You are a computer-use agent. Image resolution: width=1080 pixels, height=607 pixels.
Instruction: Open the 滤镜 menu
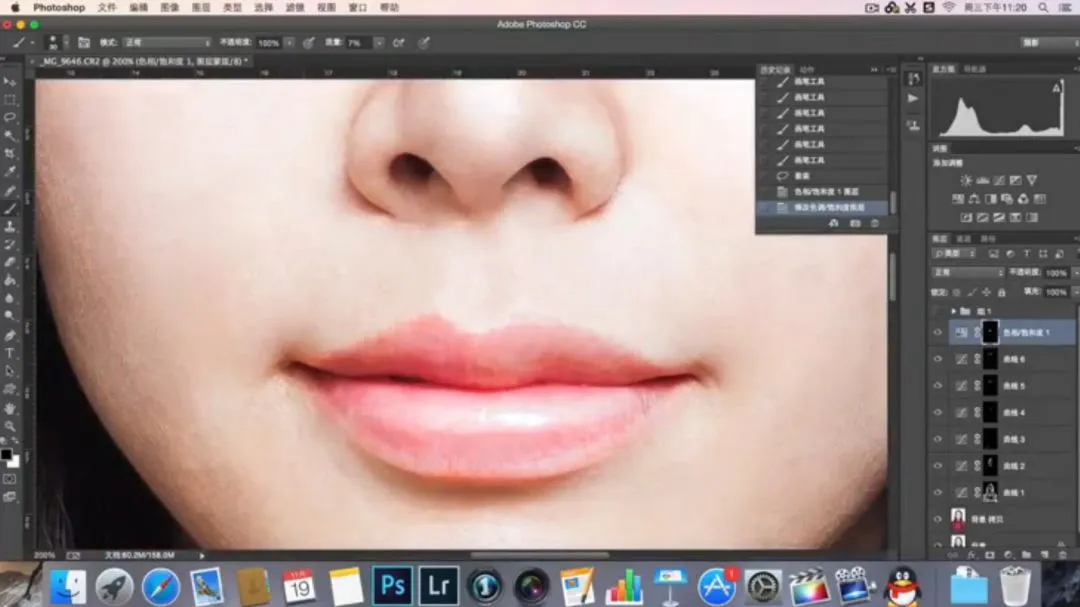click(x=294, y=7)
